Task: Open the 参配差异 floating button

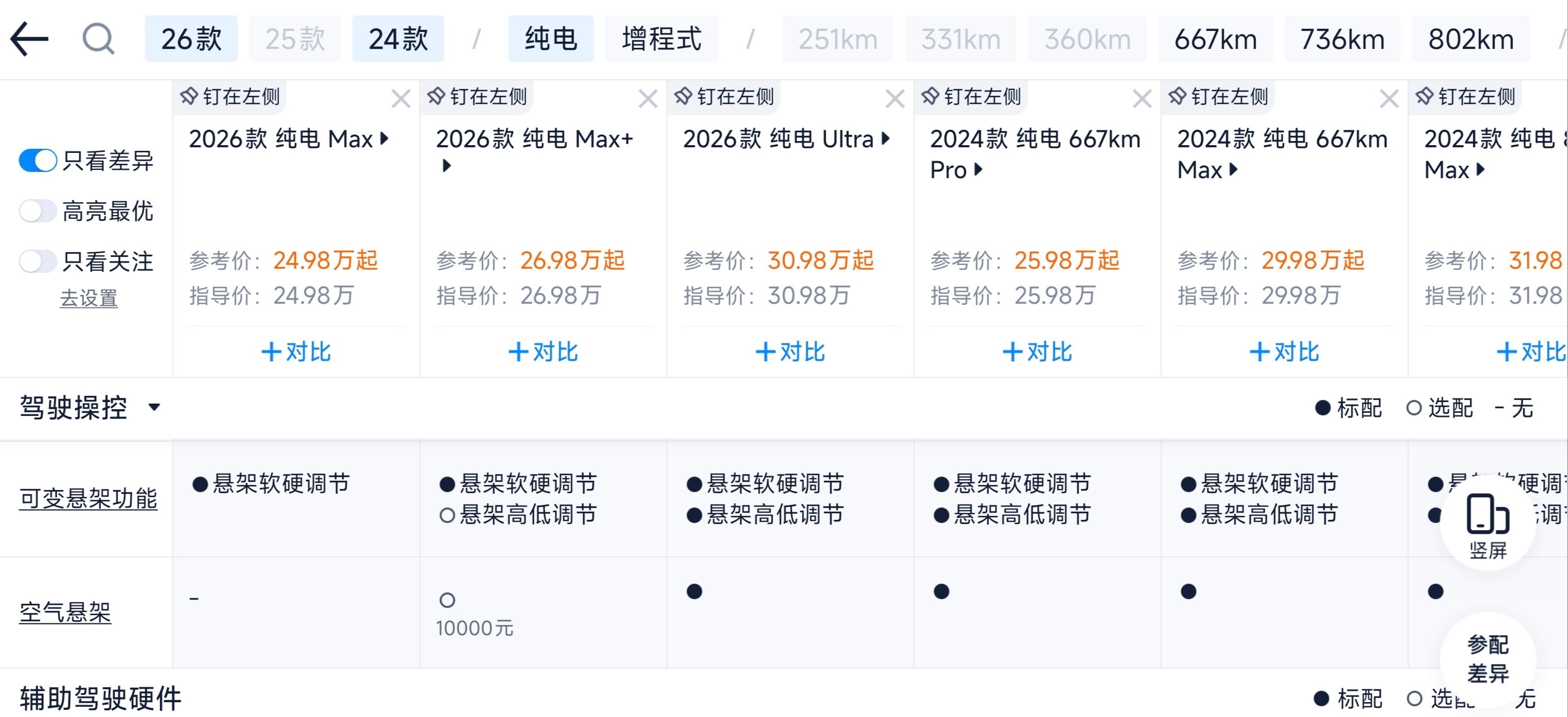Action: 1488,659
